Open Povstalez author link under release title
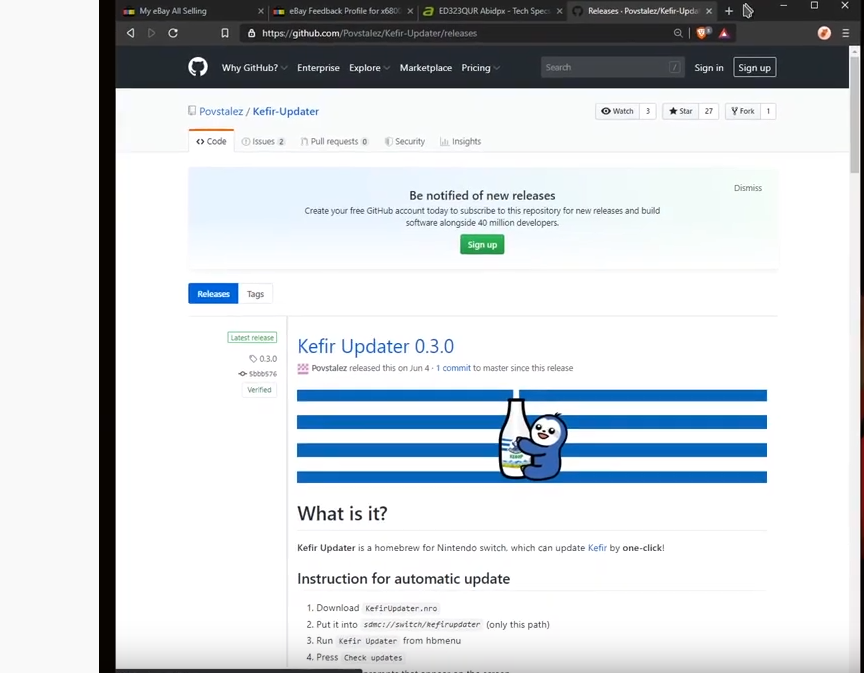Viewport: 864px width, 673px height. click(x=329, y=368)
